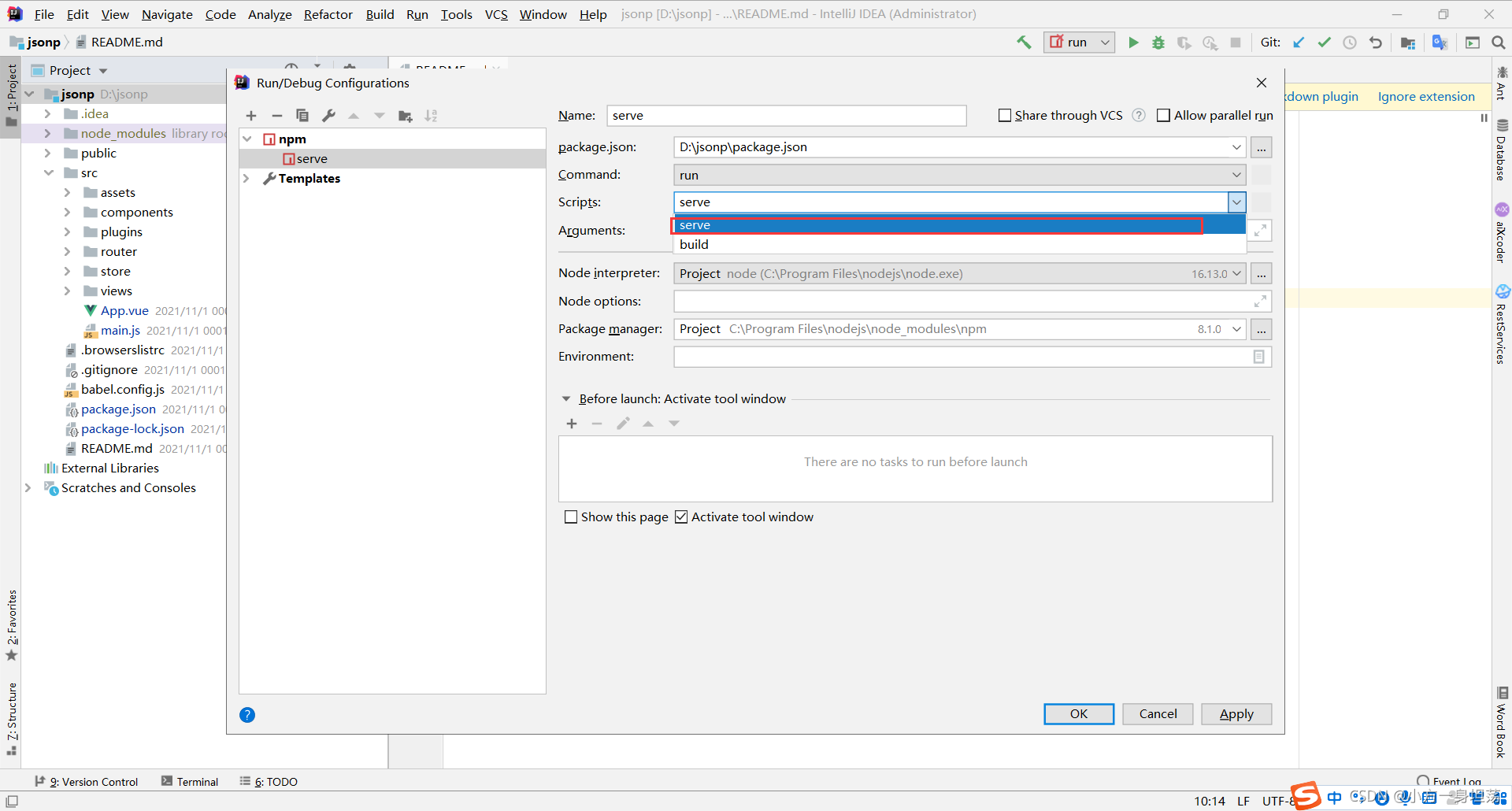
Task: Open Version Control tool window tab
Action: point(87,782)
